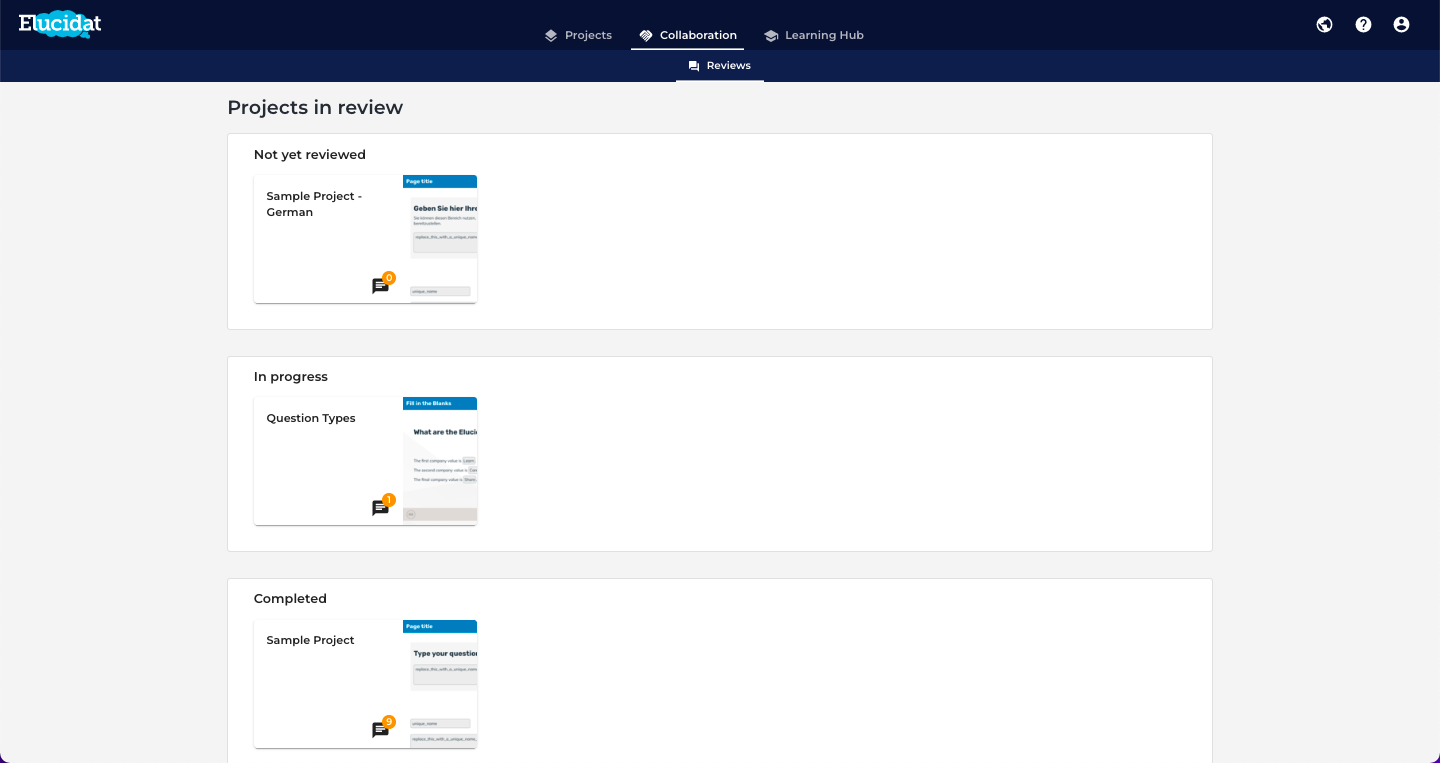Click the Elucidat logo
Screen dimensions: 1440x763
tap(60, 24)
